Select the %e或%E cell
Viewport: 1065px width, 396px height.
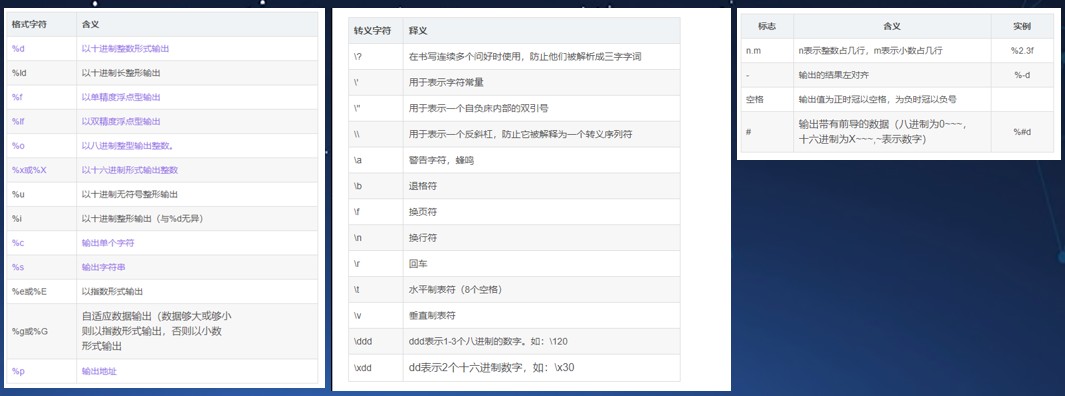41,291
